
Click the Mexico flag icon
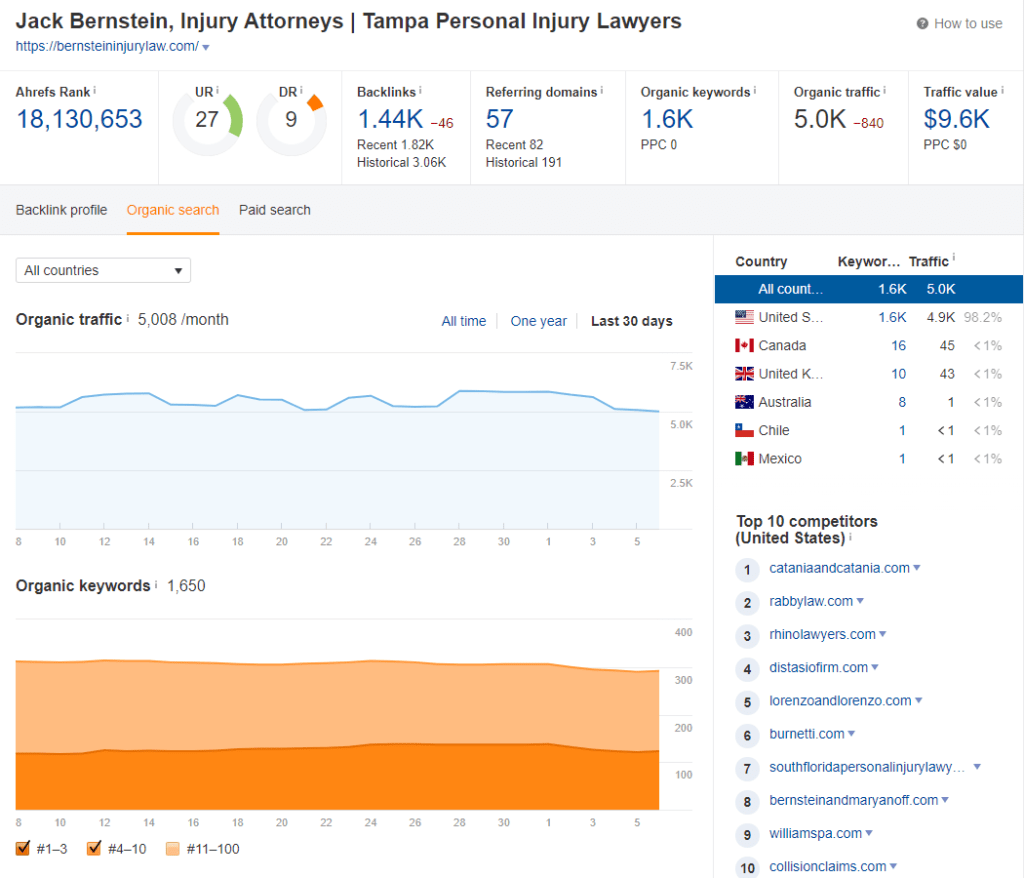click(x=744, y=459)
